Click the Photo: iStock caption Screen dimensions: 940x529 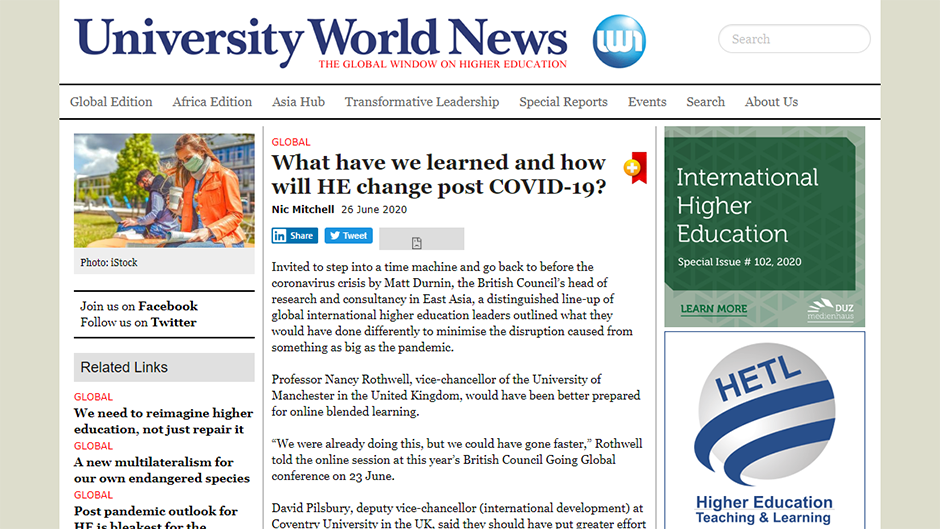(109, 263)
